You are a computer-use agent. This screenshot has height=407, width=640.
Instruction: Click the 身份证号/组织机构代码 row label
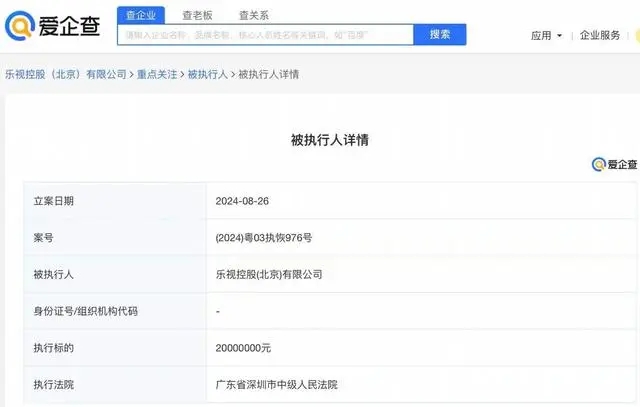pos(86,311)
